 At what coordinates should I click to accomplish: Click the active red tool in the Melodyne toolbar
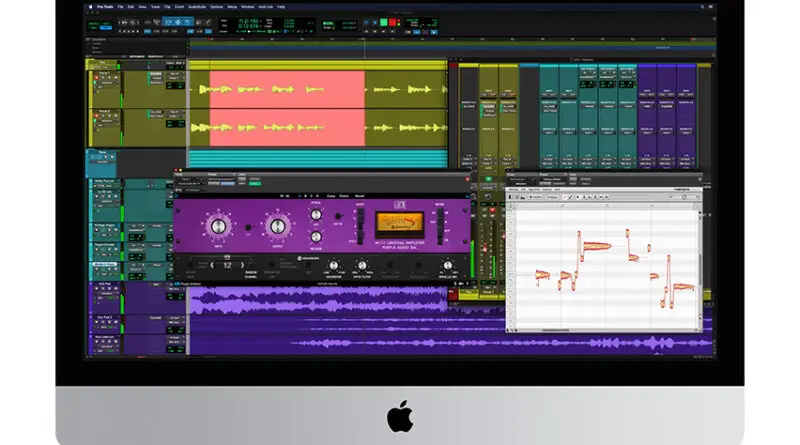click(x=564, y=197)
